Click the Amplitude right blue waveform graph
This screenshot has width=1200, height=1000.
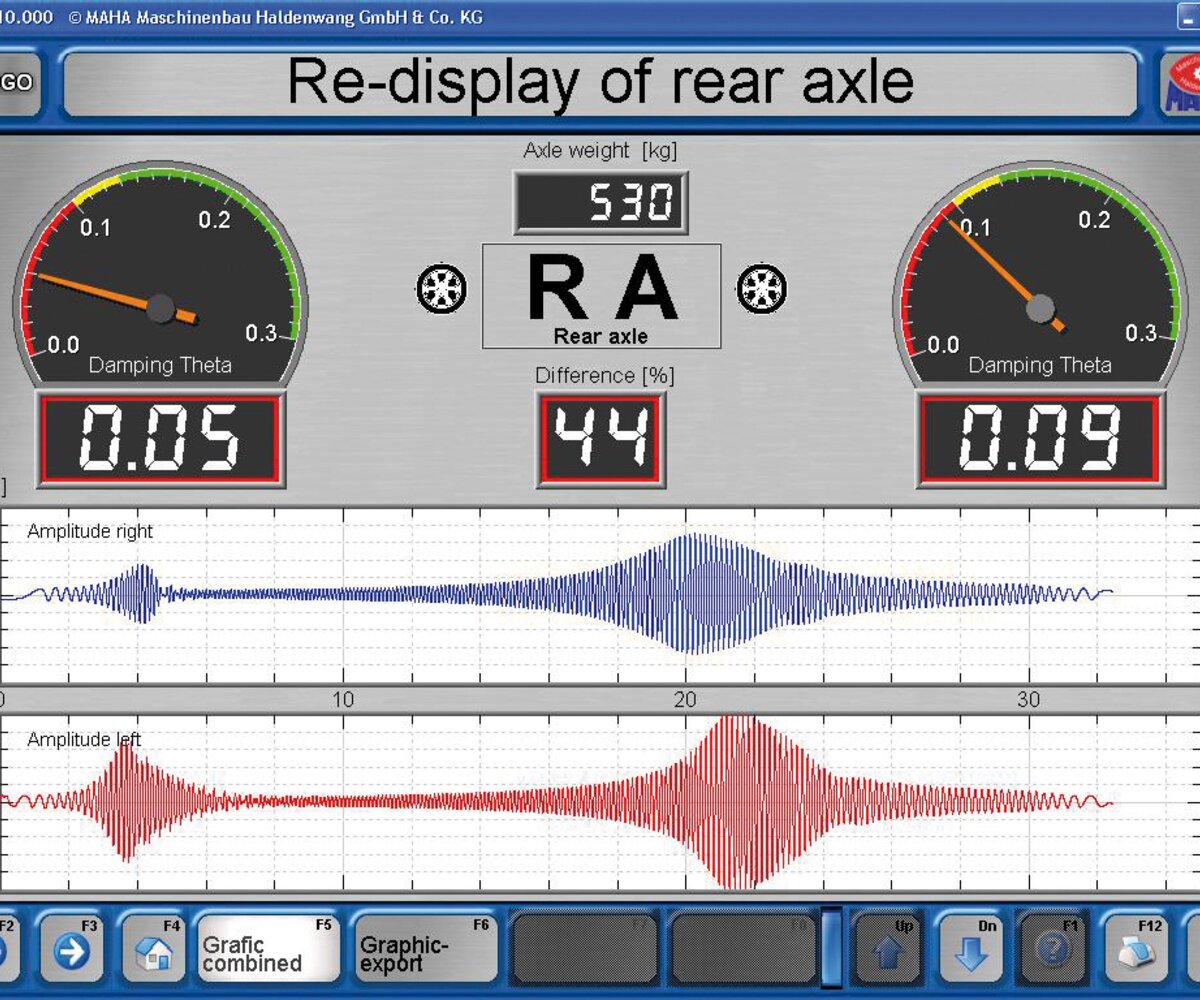[600, 595]
